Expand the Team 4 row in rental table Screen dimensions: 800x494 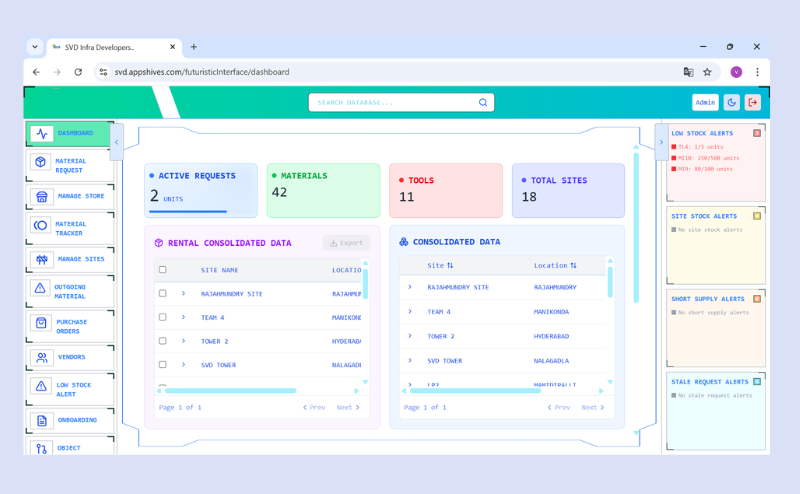[184, 318]
